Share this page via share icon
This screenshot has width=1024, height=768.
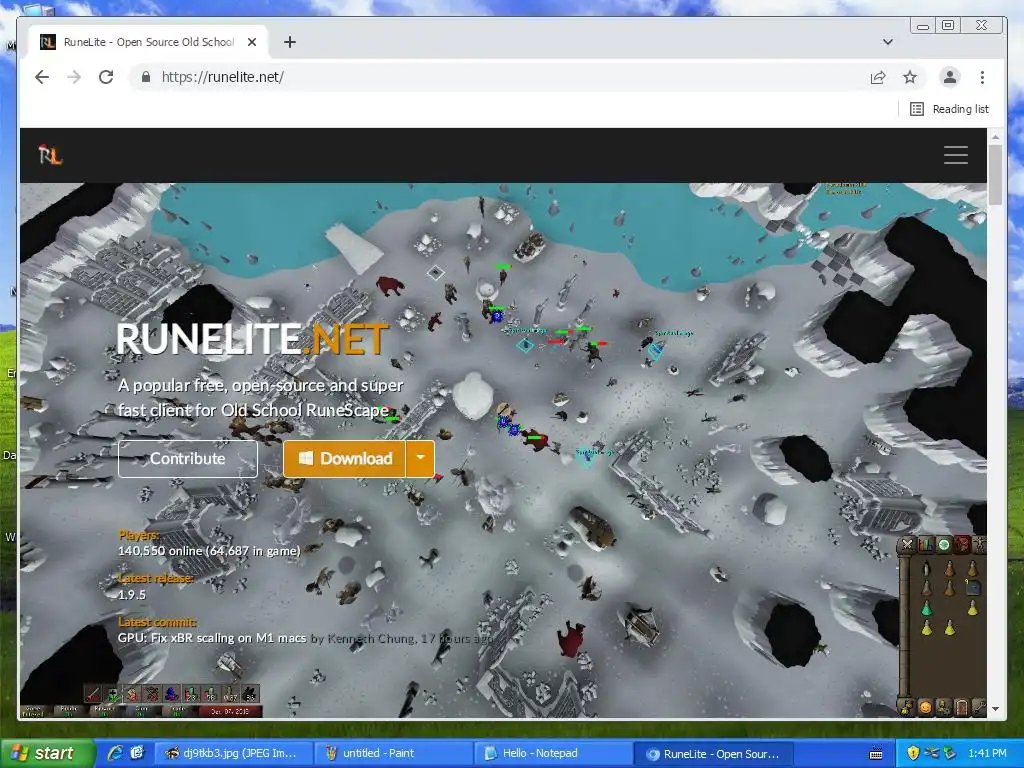click(878, 77)
